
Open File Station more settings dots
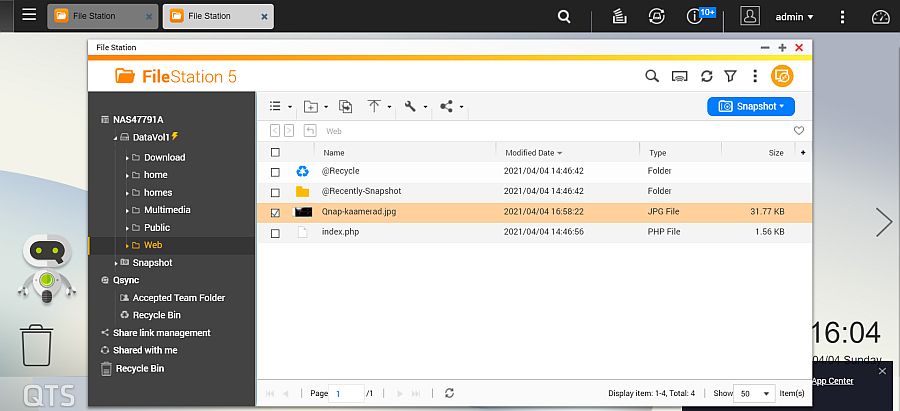[x=755, y=76]
